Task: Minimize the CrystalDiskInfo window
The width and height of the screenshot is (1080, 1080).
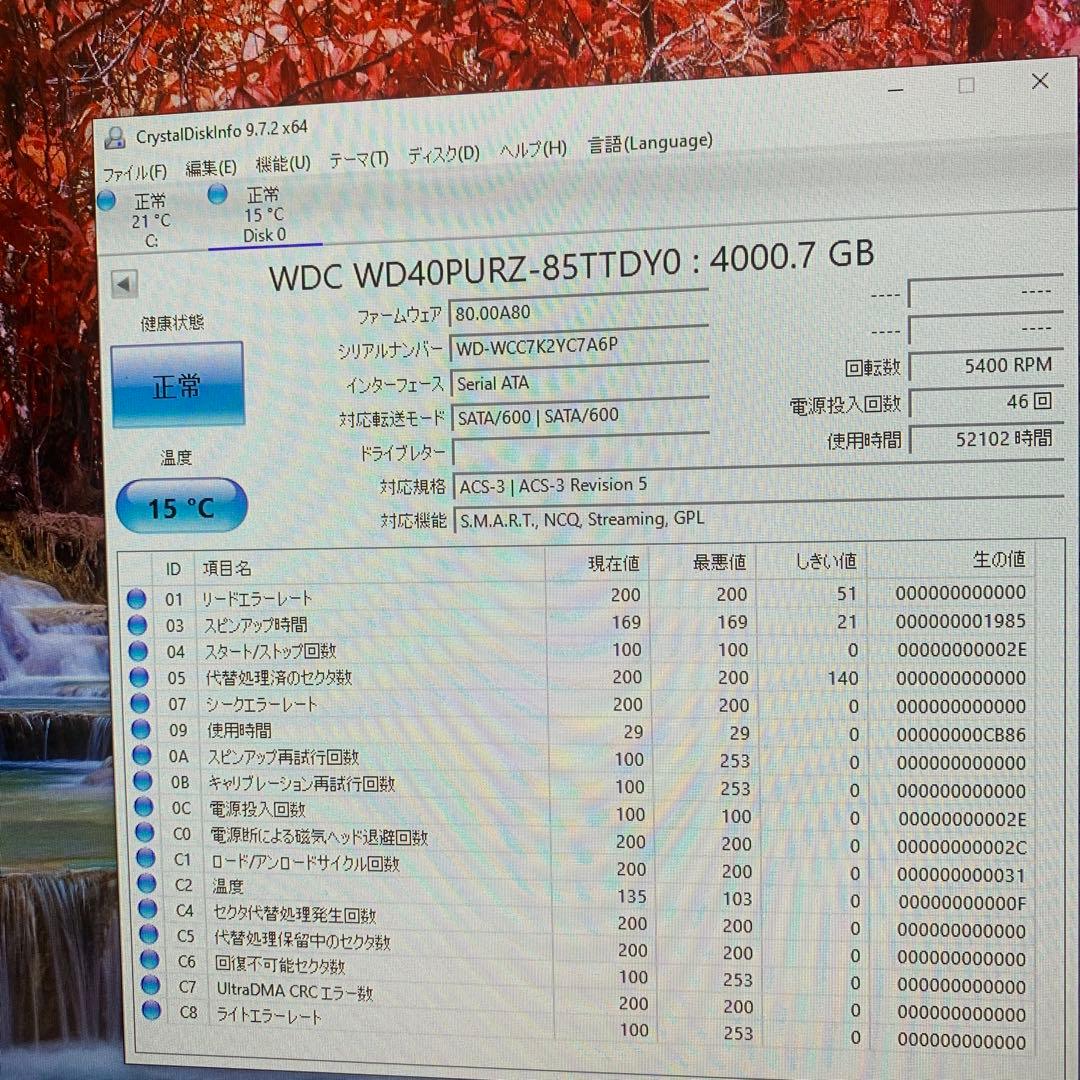Action: pyautogui.click(x=895, y=90)
